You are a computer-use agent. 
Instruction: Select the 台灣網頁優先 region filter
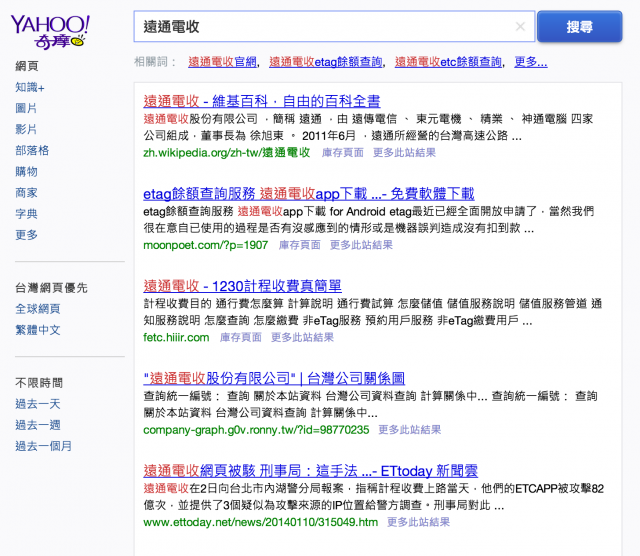[51, 288]
